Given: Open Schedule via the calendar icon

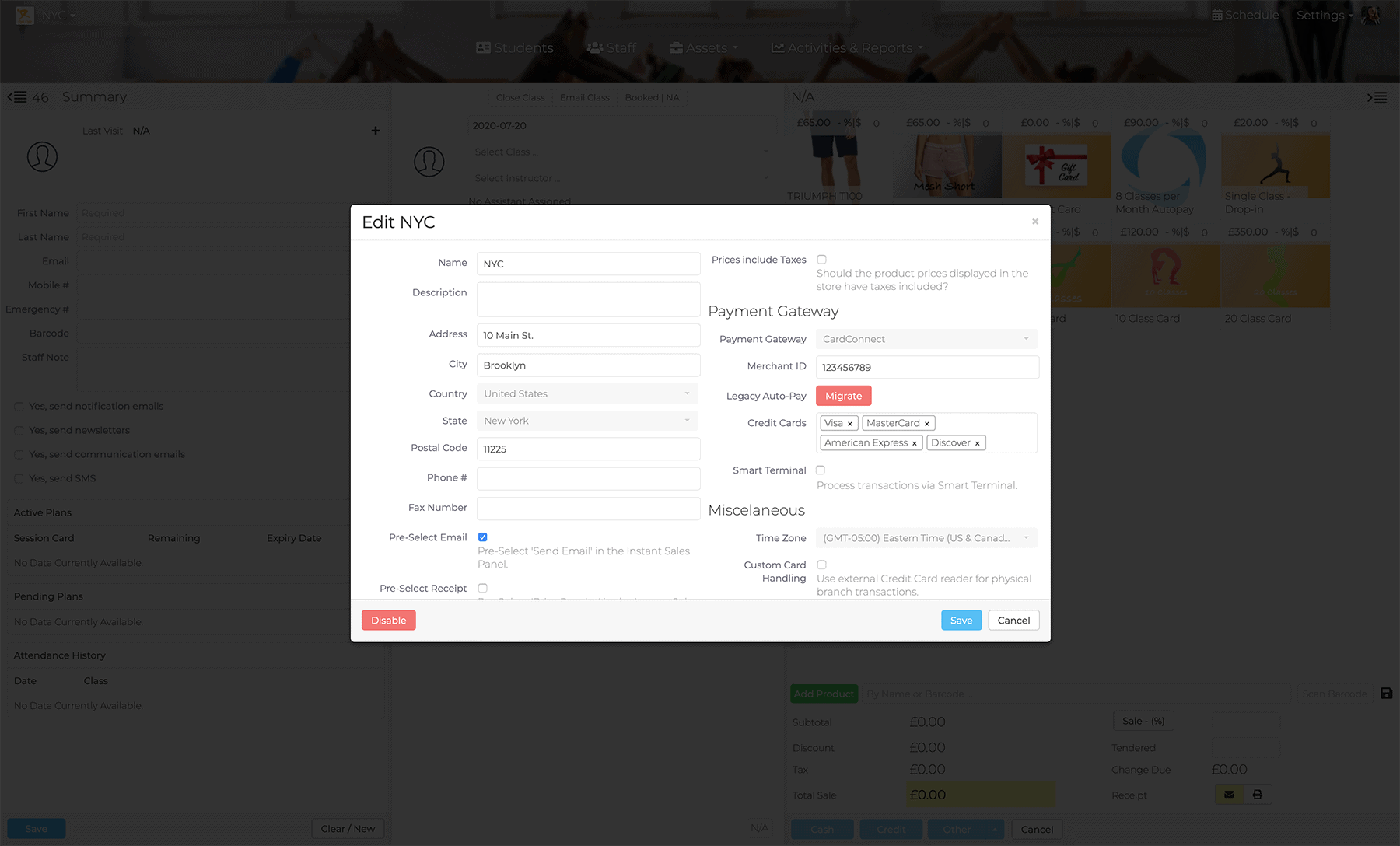Looking at the screenshot, I should [1216, 14].
